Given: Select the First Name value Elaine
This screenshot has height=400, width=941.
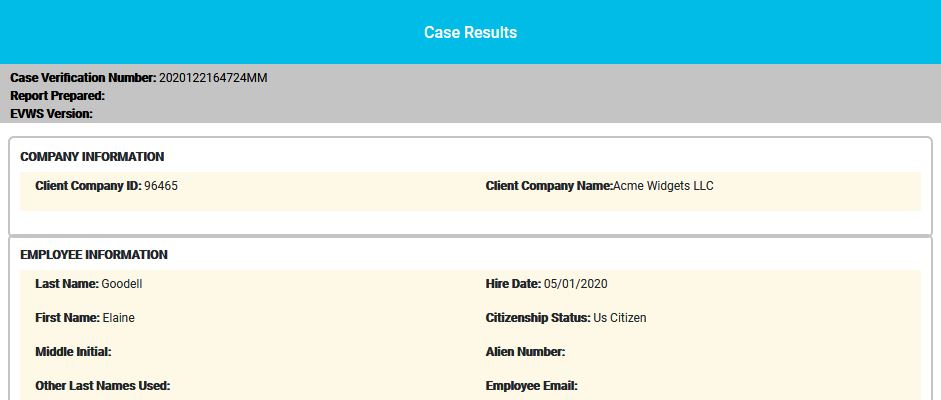Looking at the screenshot, I should point(118,318).
